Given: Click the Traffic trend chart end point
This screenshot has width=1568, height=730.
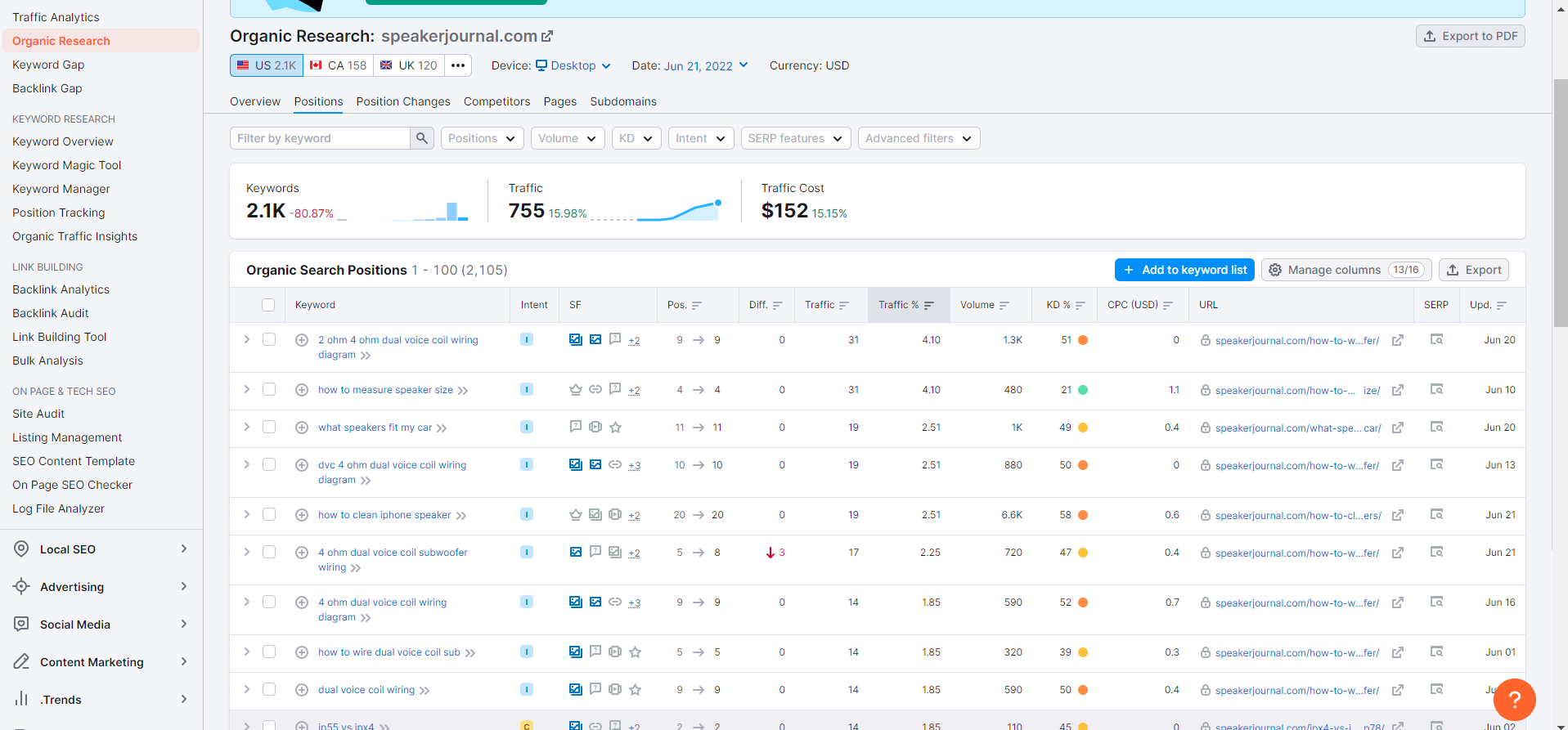Looking at the screenshot, I should 718,203.
